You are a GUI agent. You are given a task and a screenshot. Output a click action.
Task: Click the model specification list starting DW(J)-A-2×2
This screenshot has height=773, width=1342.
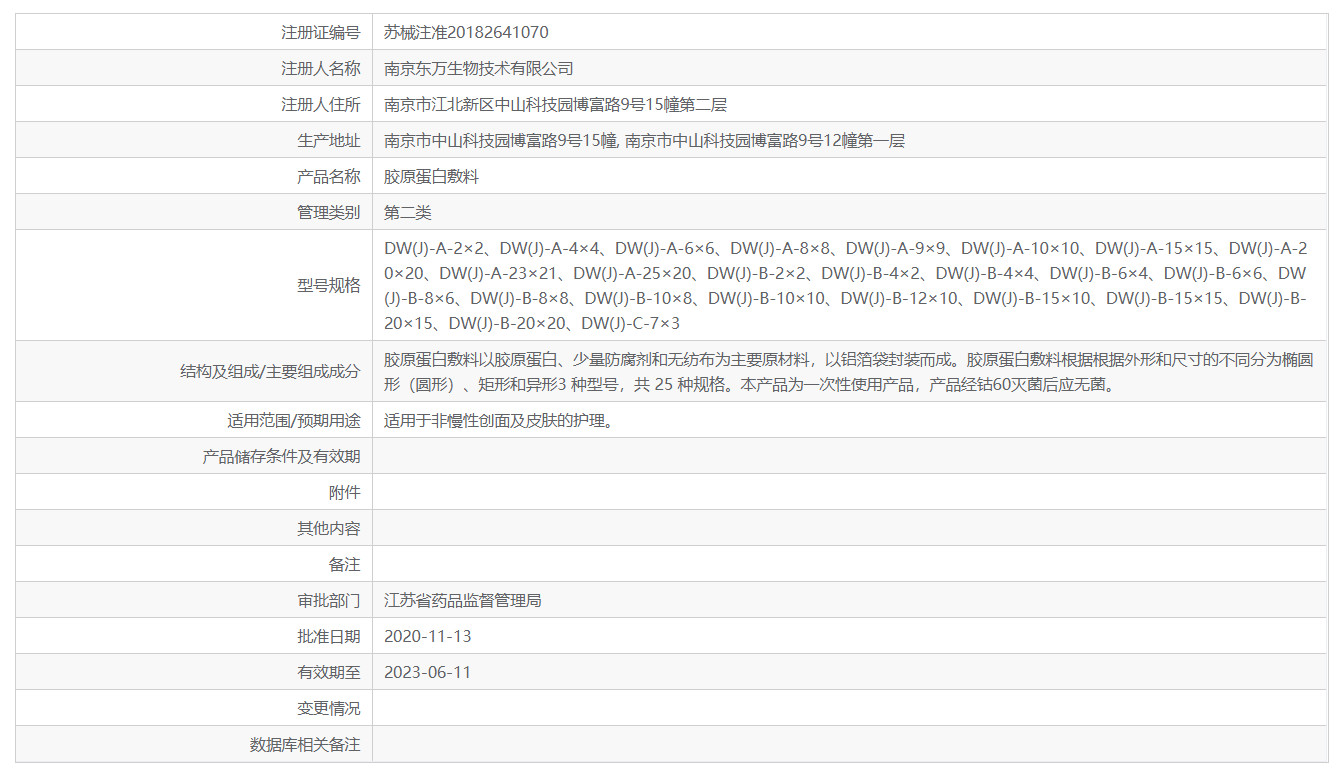(846, 285)
